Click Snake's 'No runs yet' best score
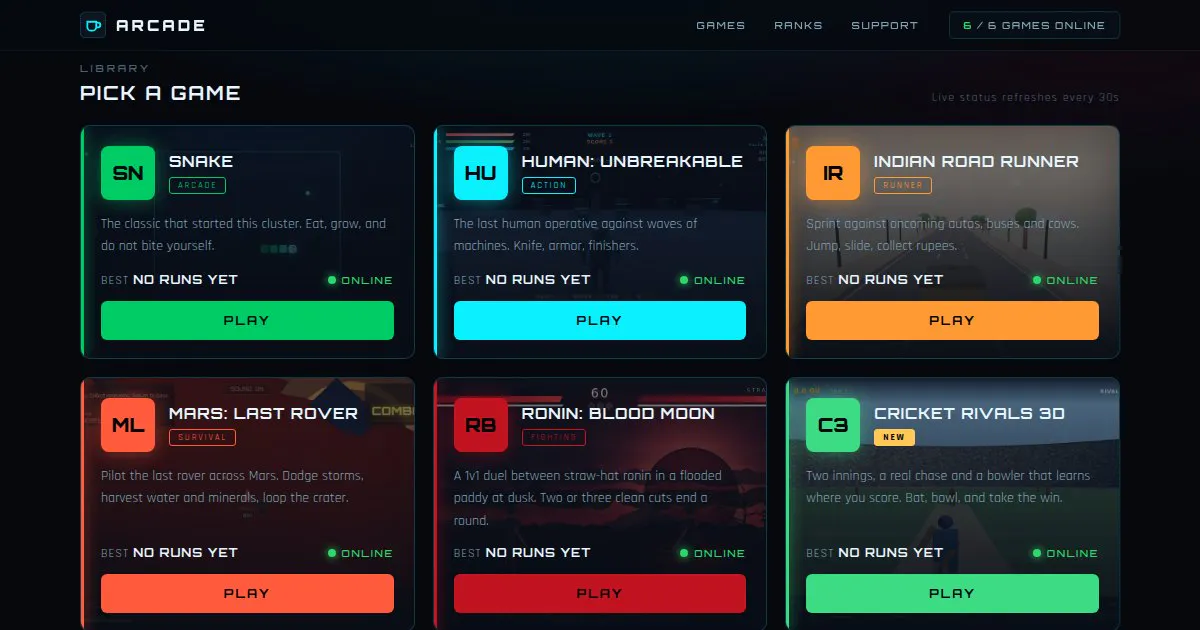The width and height of the screenshot is (1200, 630). [x=185, y=280]
